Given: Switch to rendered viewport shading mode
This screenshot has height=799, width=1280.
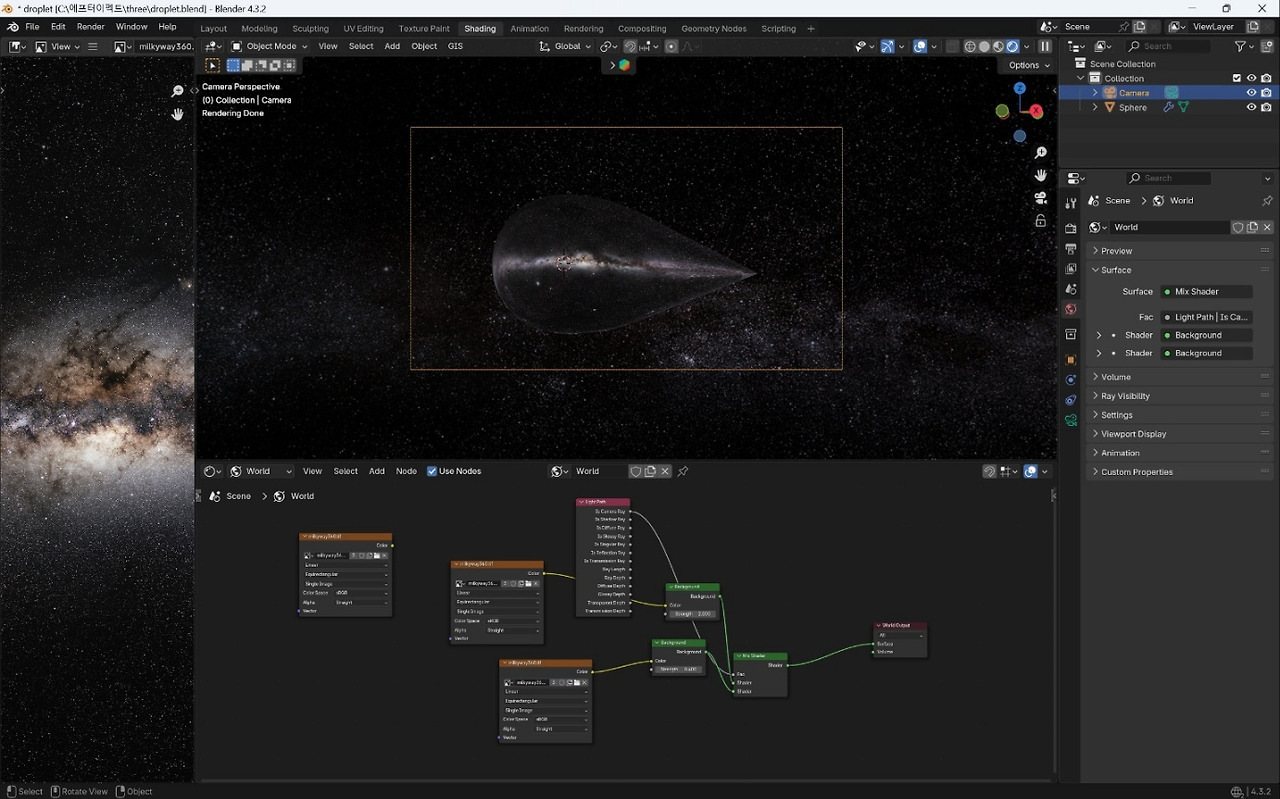Looking at the screenshot, I should (1012, 46).
